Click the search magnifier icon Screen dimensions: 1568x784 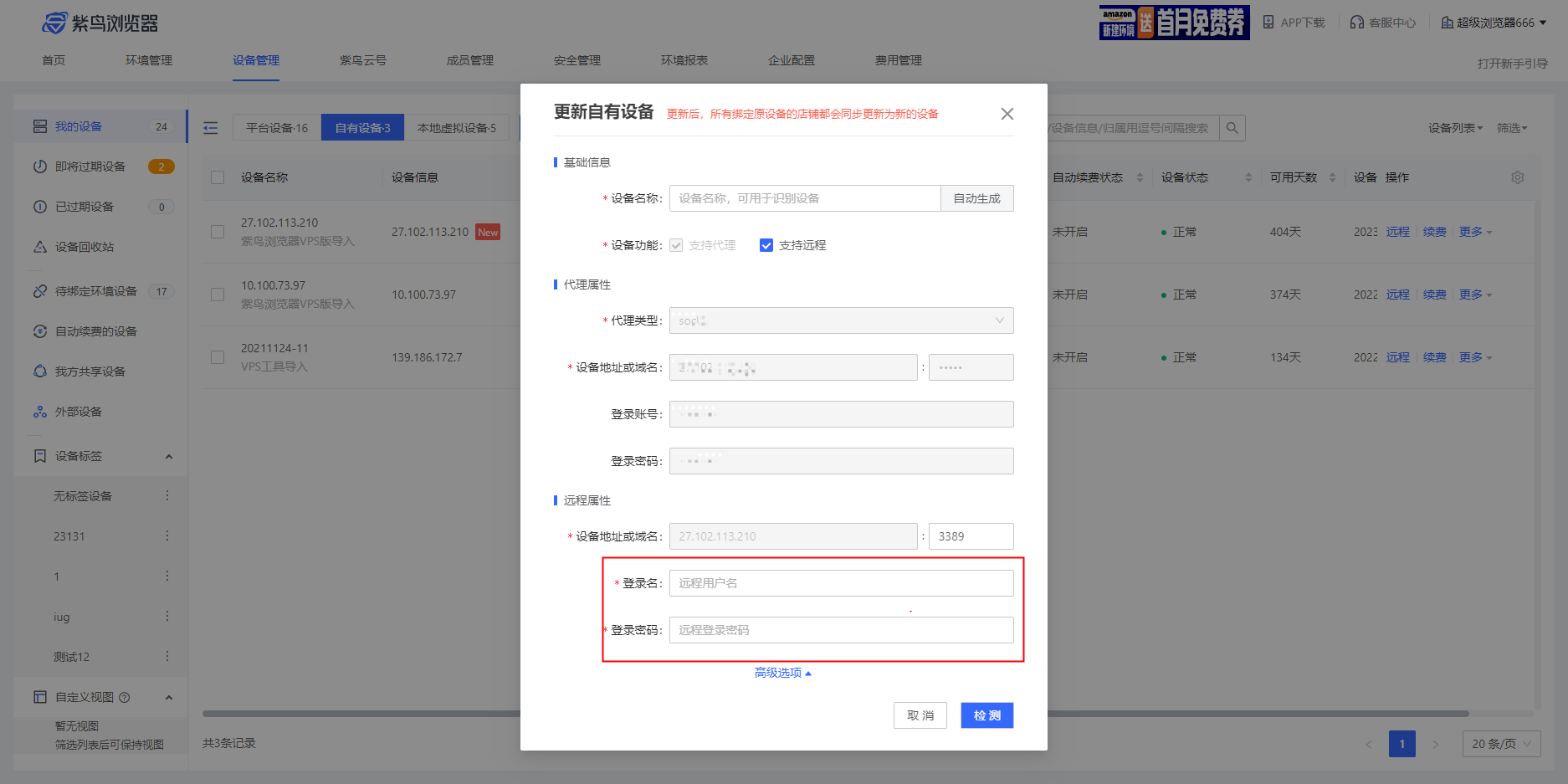[1232, 128]
